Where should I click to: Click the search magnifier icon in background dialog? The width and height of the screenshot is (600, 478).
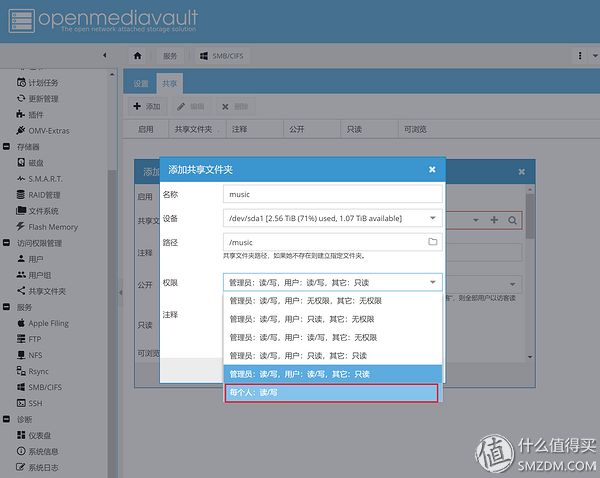point(512,220)
